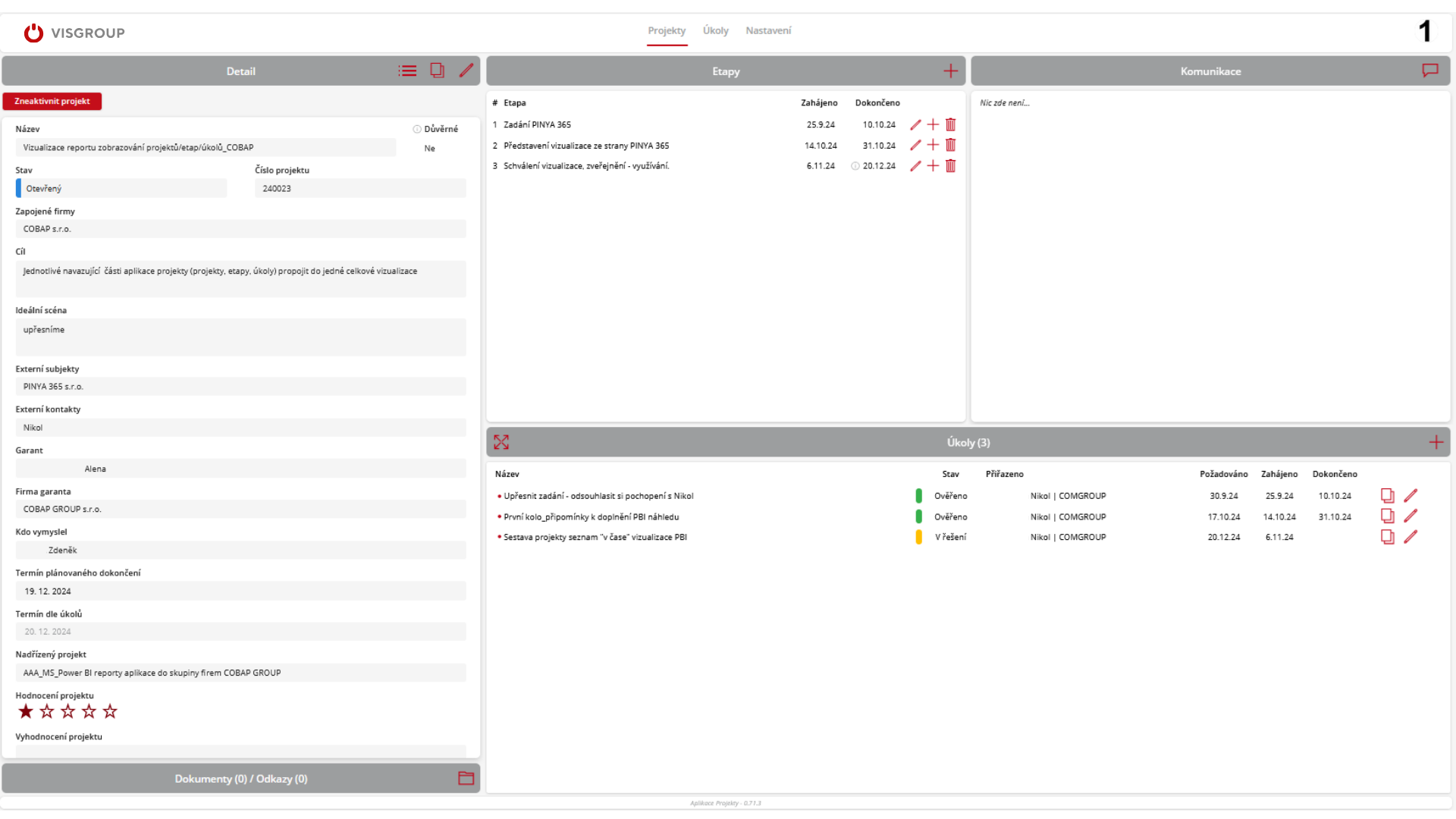The height and width of the screenshot is (819, 1456).
Task: Show info for the Důvěrné field
Action: tap(416, 129)
